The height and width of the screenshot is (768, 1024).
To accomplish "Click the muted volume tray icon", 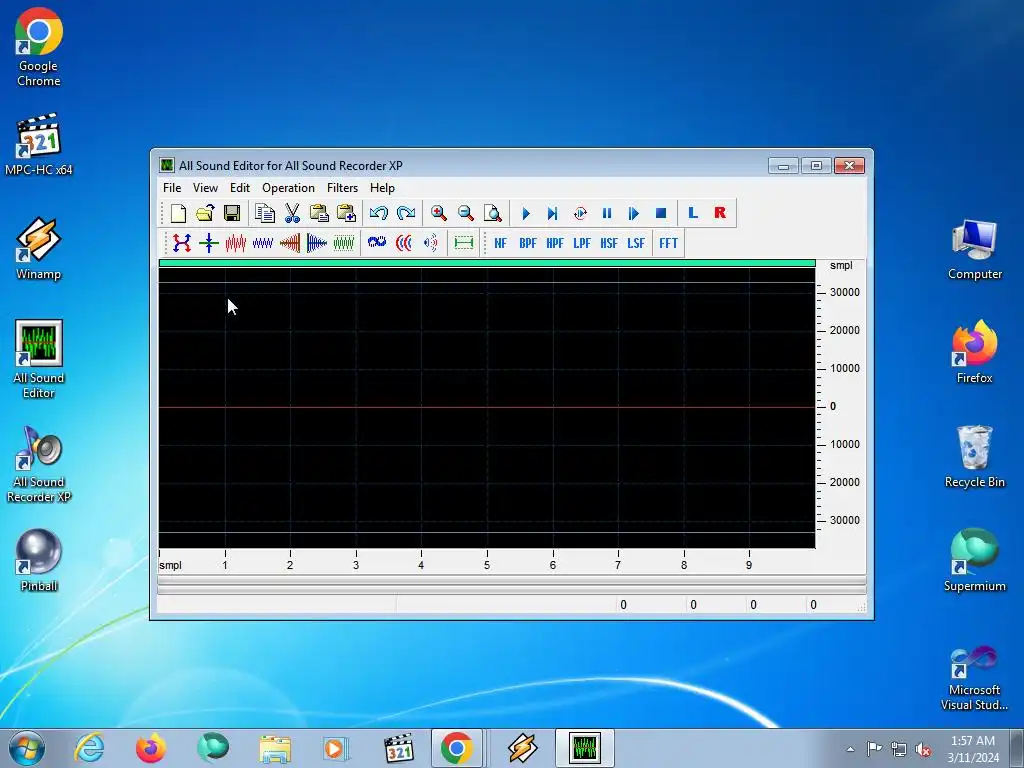I will 923,749.
